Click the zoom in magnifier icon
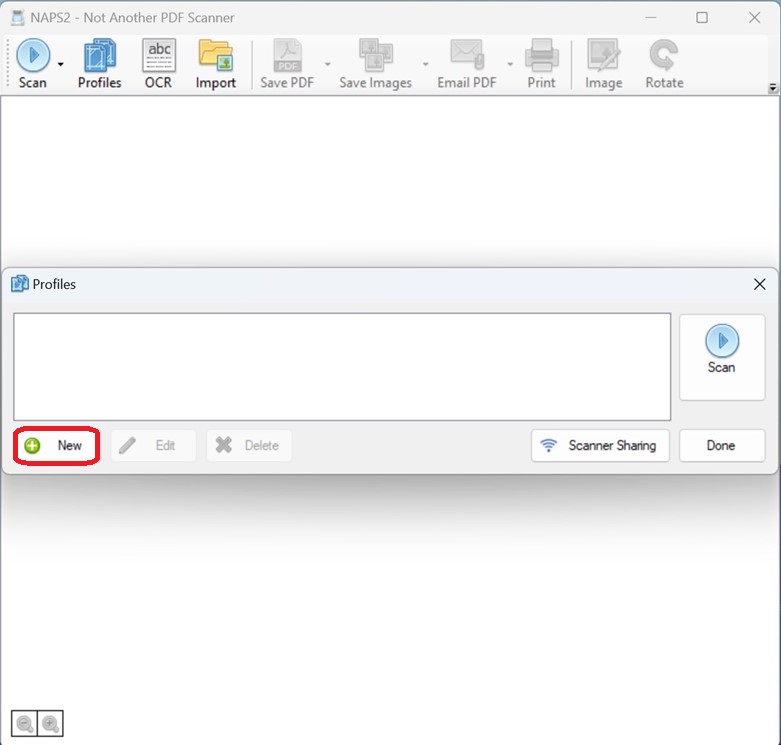Viewport: 781px width, 745px height. pos(50,723)
